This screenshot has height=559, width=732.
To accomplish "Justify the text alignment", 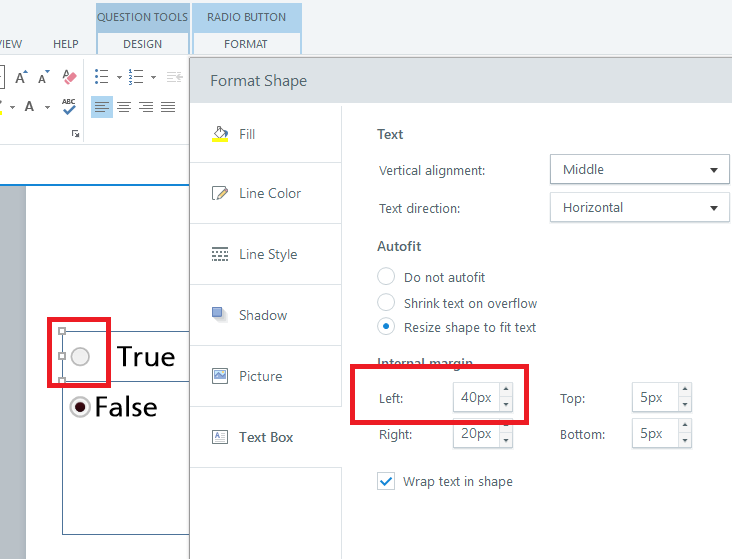I will click(x=168, y=107).
